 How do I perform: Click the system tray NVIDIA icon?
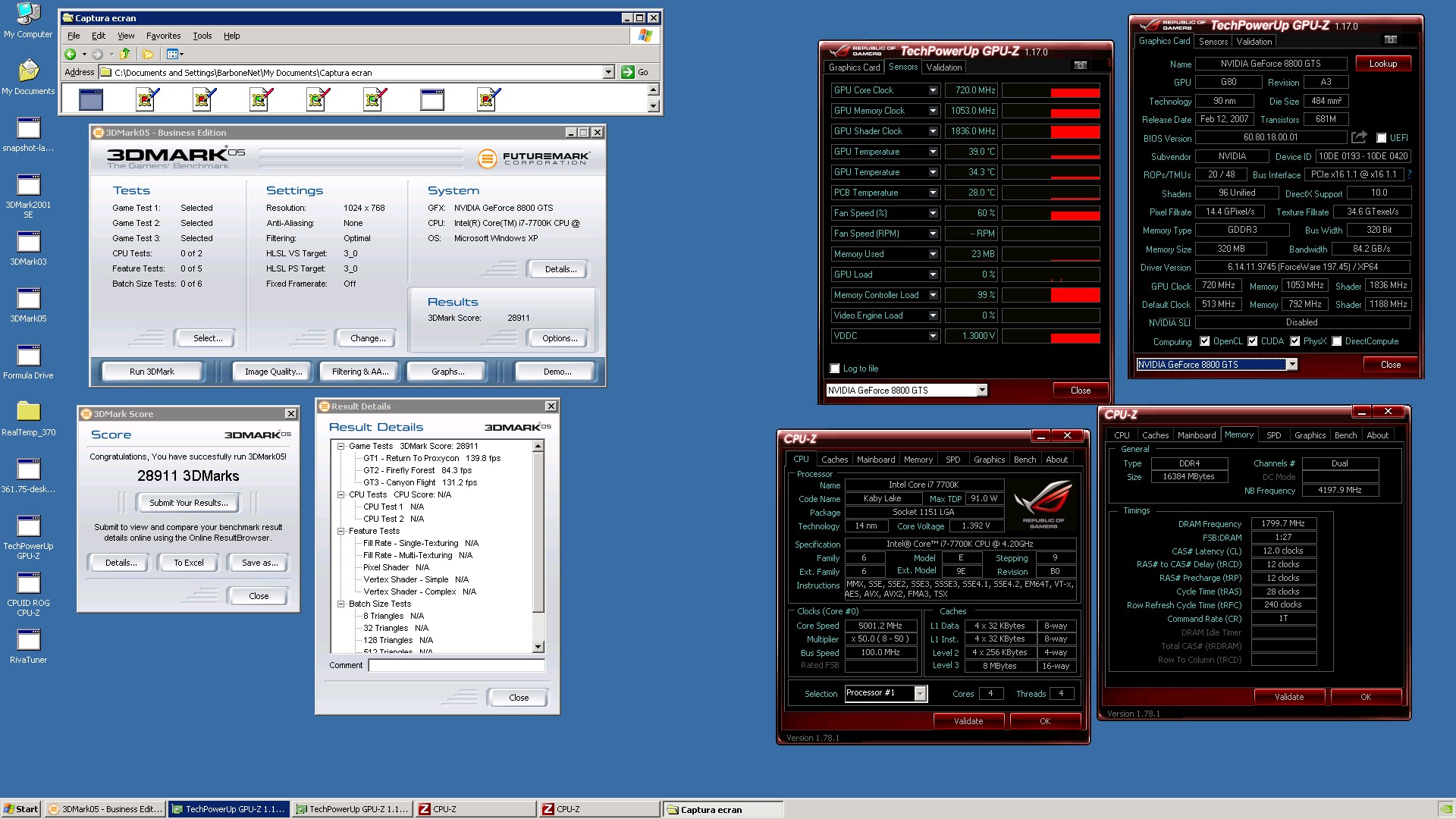(x=1445, y=809)
